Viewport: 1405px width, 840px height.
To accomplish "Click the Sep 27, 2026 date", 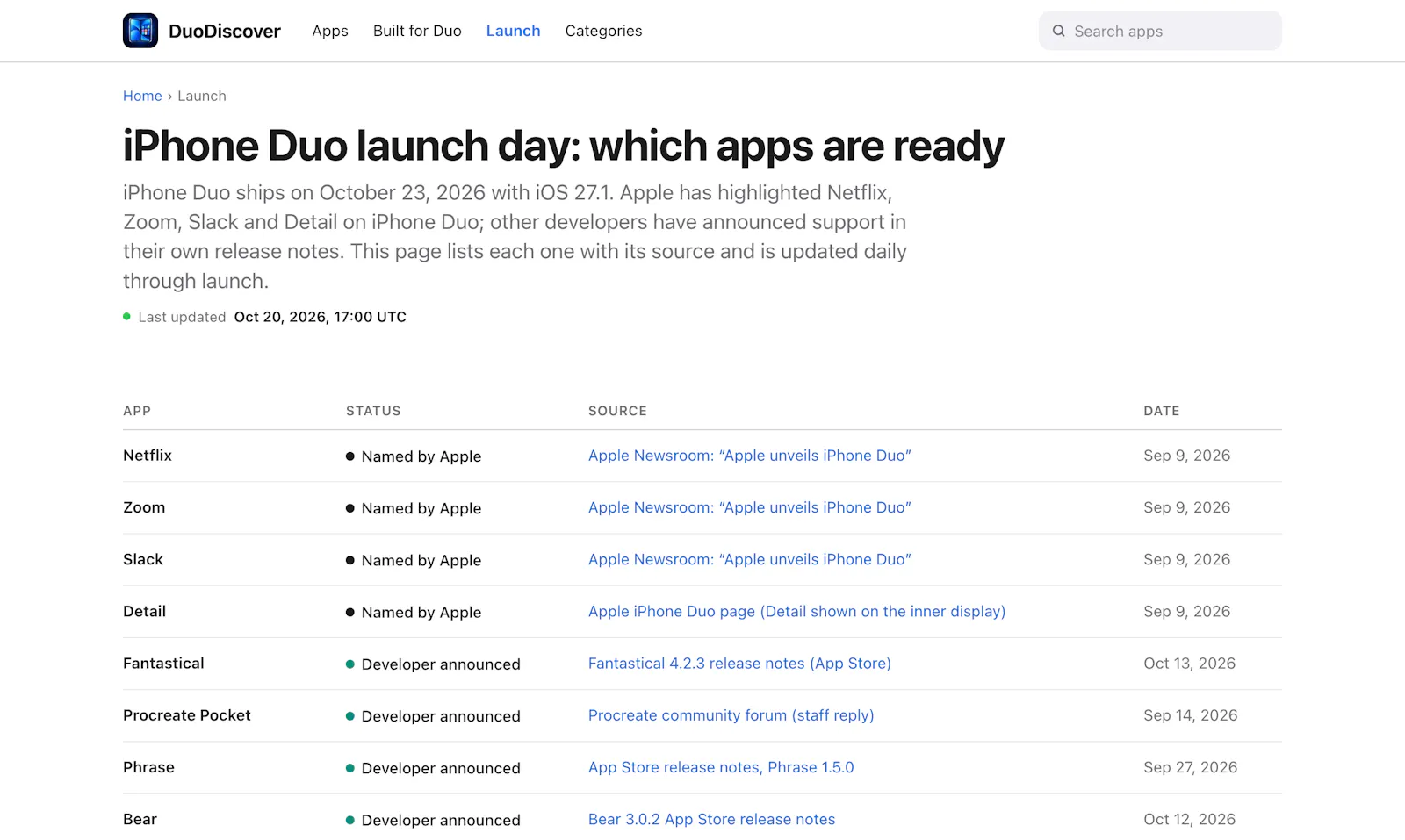I will (1191, 767).
